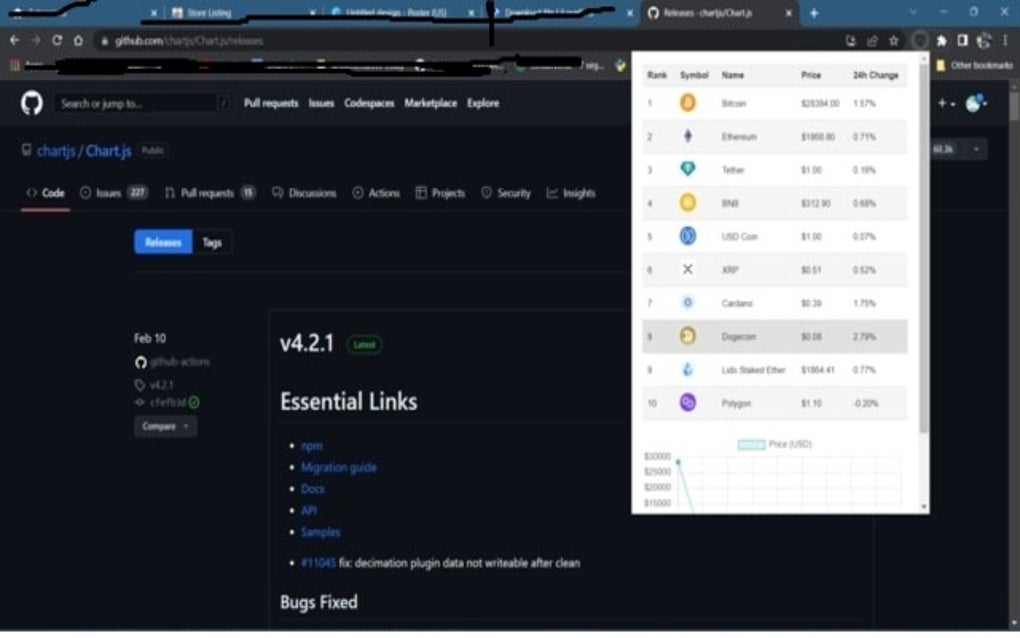Open the Chrome profile avatar
The image size is (1020, 638).
[x=984, y=40]
